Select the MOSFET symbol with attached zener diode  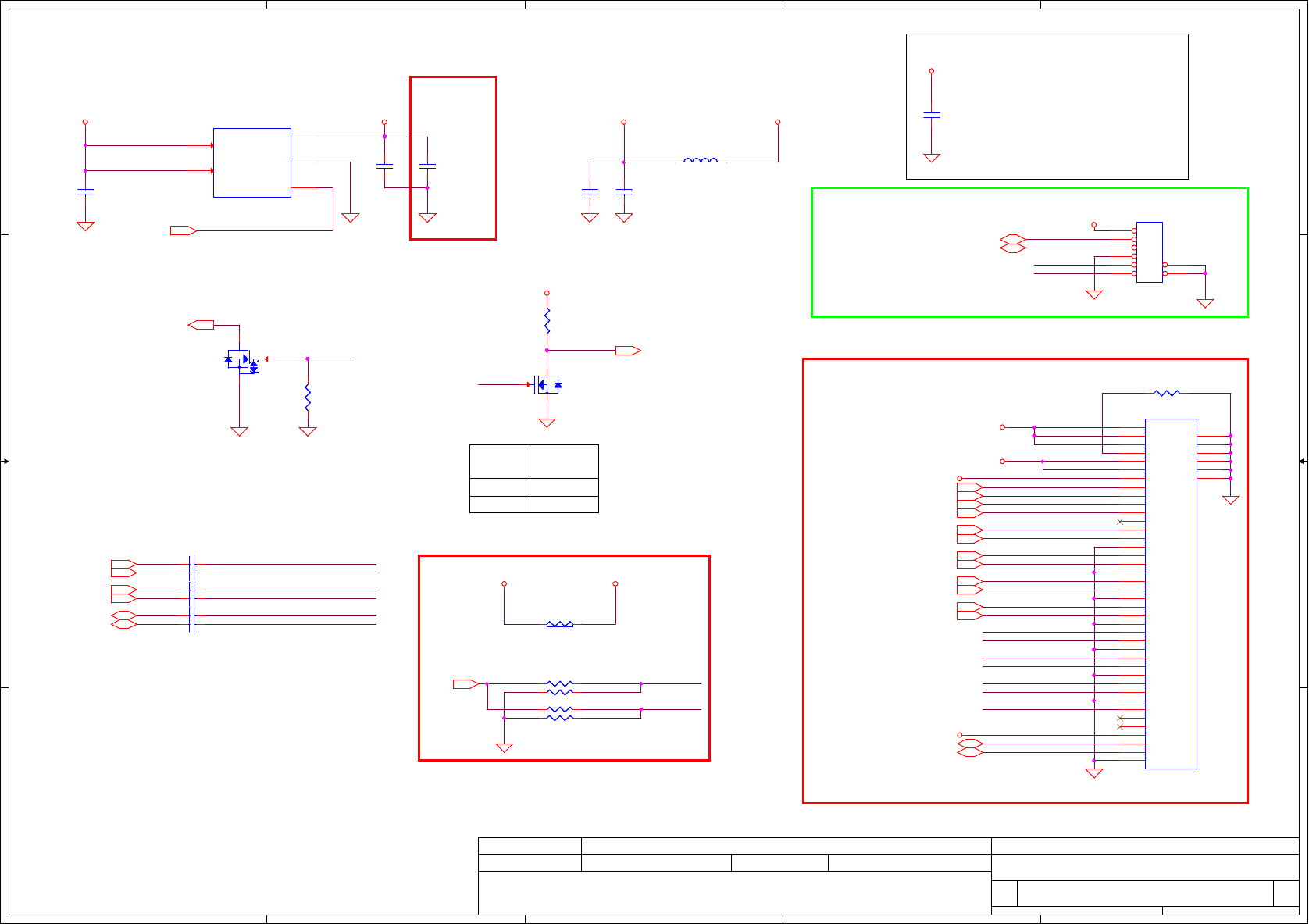pos(243,361)
